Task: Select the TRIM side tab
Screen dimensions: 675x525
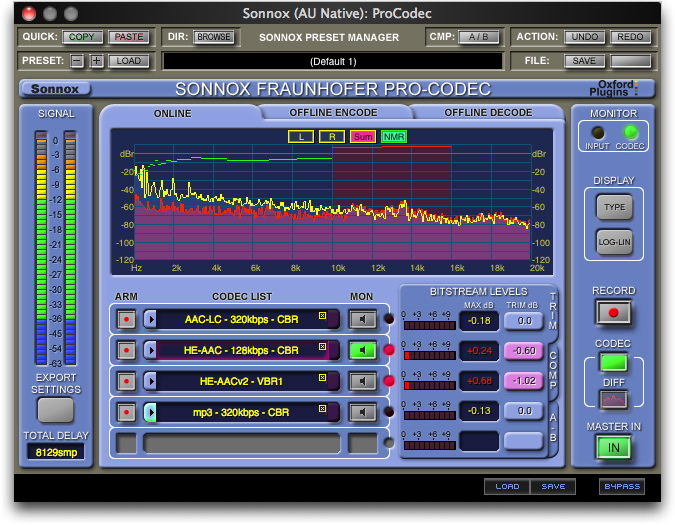Action: coord(553,312)
